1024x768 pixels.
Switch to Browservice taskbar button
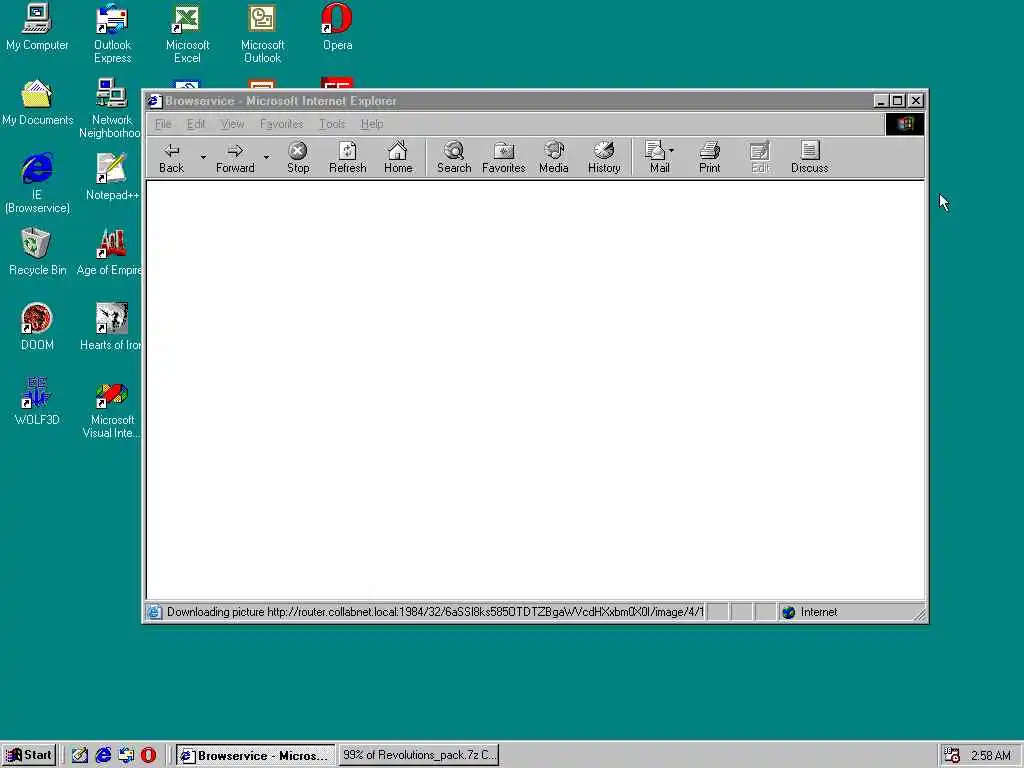coord(255,756)
